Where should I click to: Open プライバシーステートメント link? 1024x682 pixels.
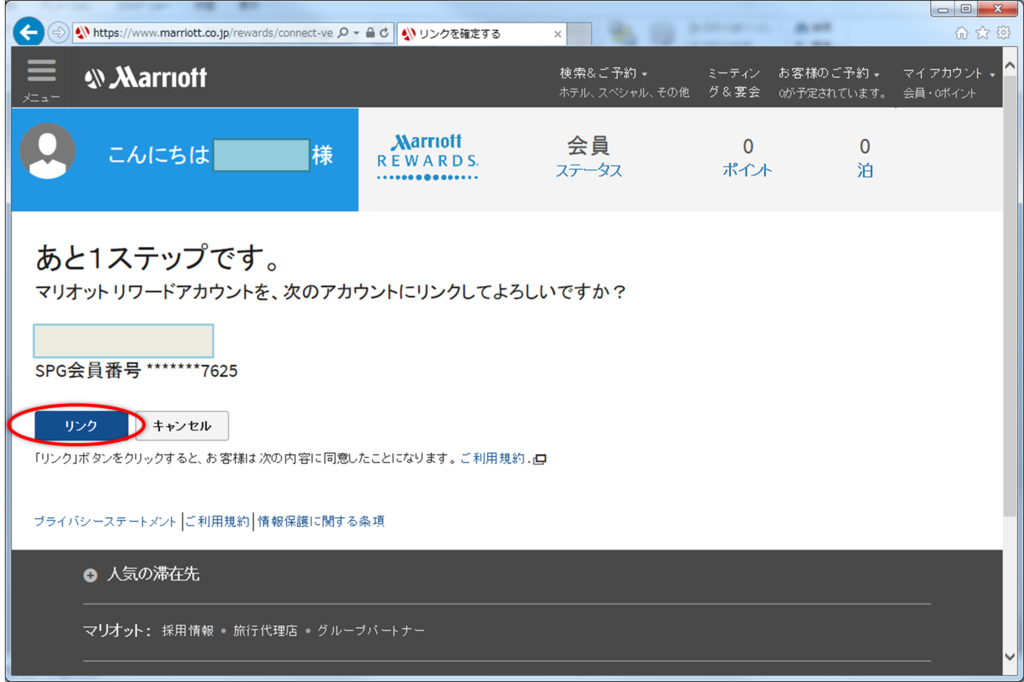click(105, 521)
